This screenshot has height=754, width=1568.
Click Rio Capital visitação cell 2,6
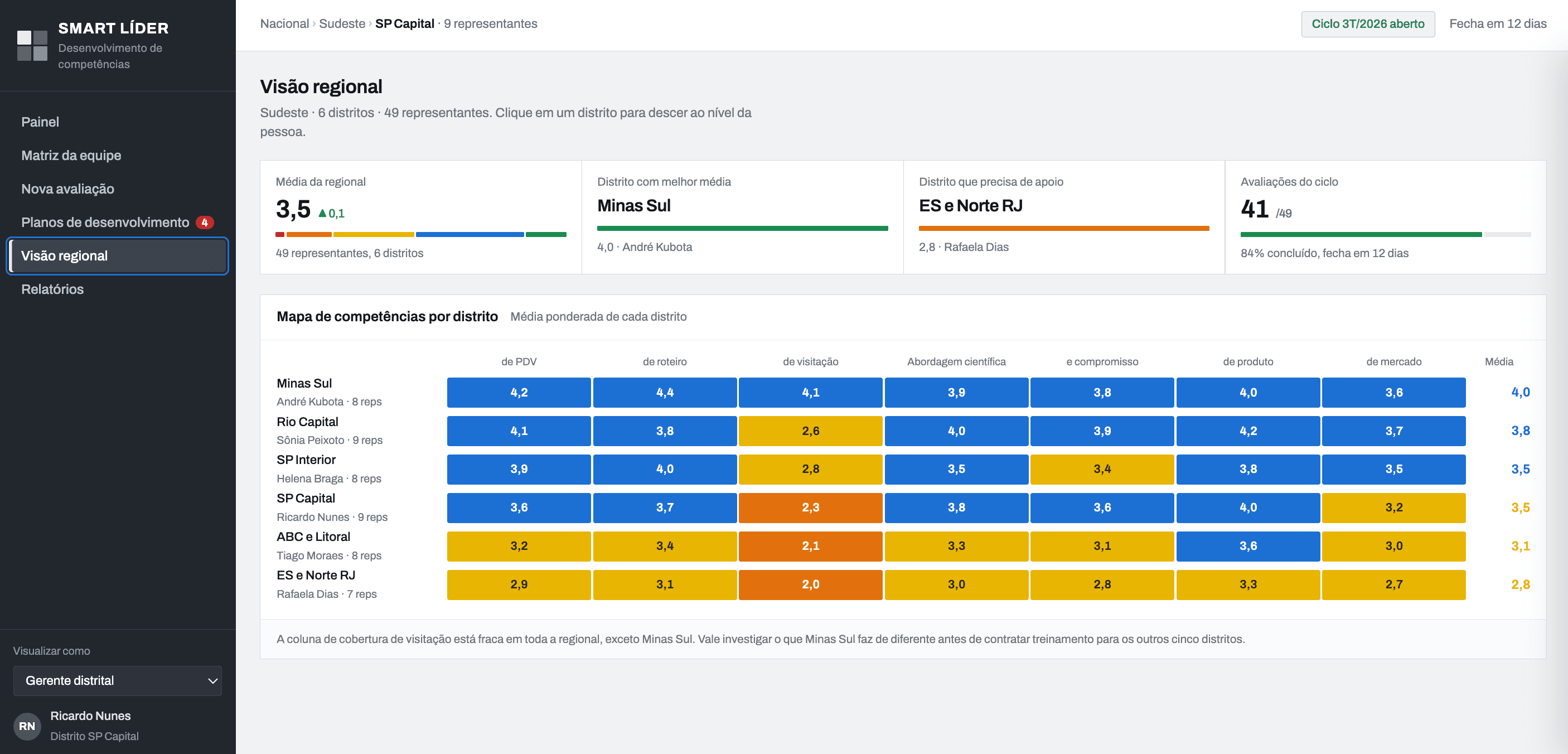(x=810, y=431)
